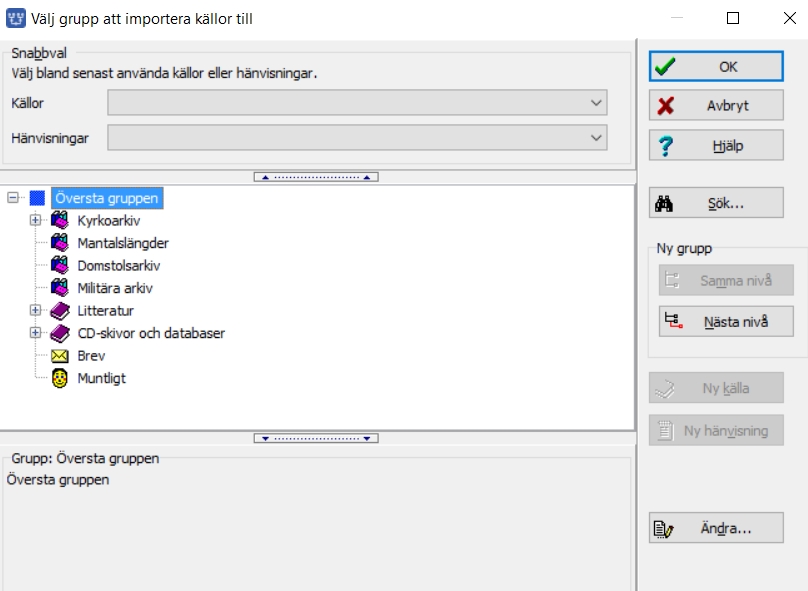The width and height of the screenshot is (808, 591).
Task: Maximize the dialog window
Action: [x=733, y=19]
